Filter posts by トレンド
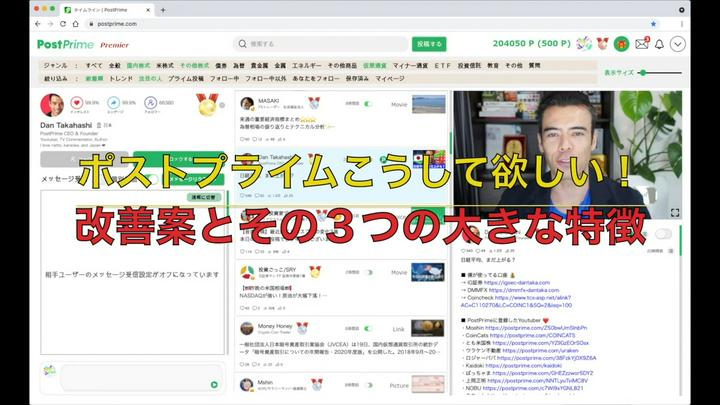 click(121, 79)
